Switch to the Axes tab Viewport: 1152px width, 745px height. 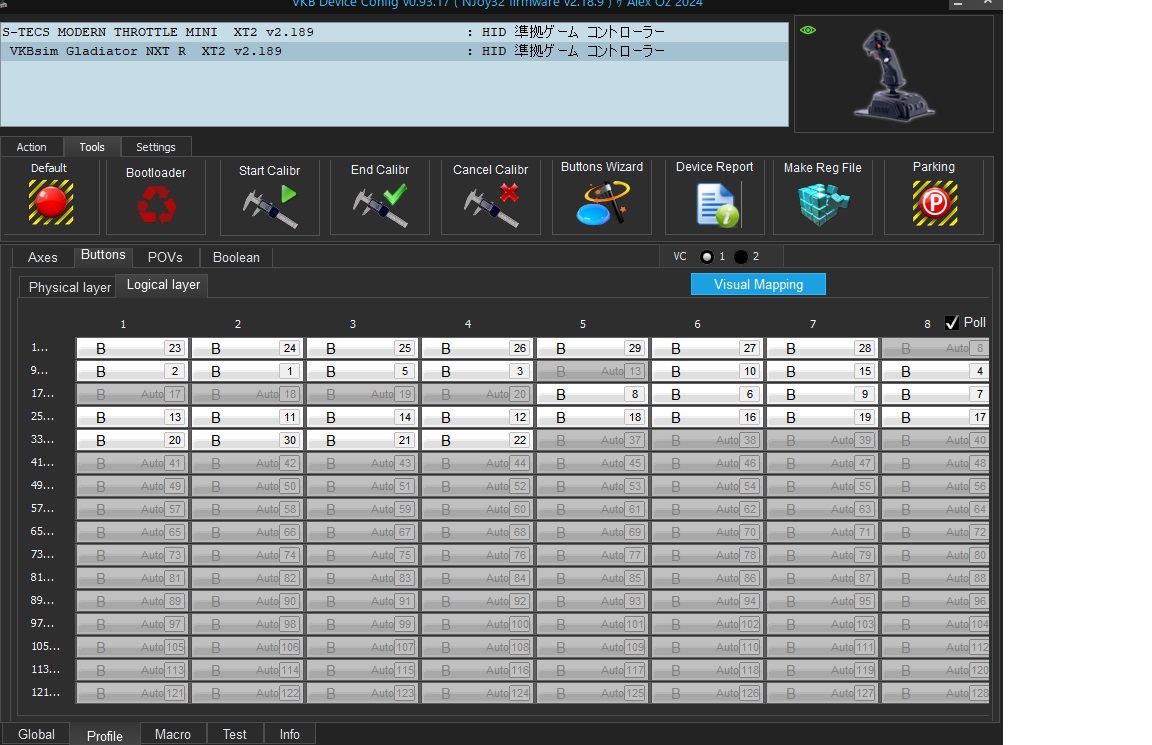(x=43, y=257)
